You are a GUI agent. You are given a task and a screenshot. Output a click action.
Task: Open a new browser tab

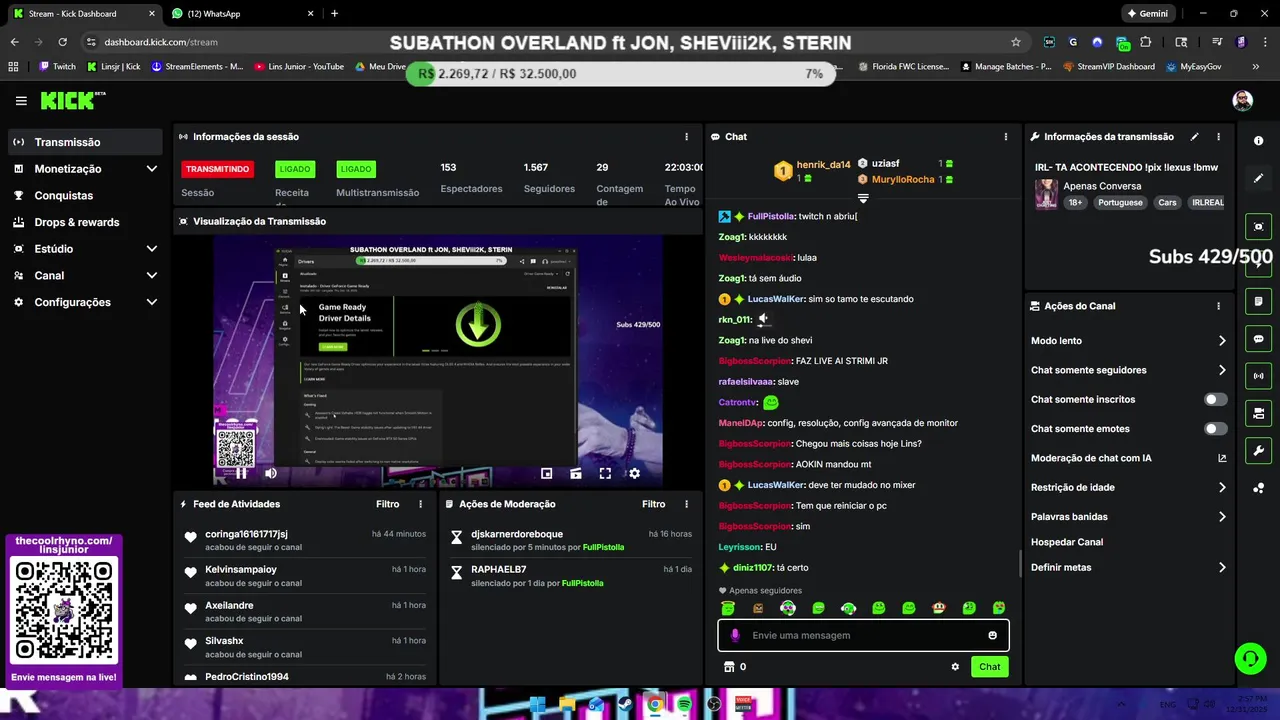(x=334, y=14)
